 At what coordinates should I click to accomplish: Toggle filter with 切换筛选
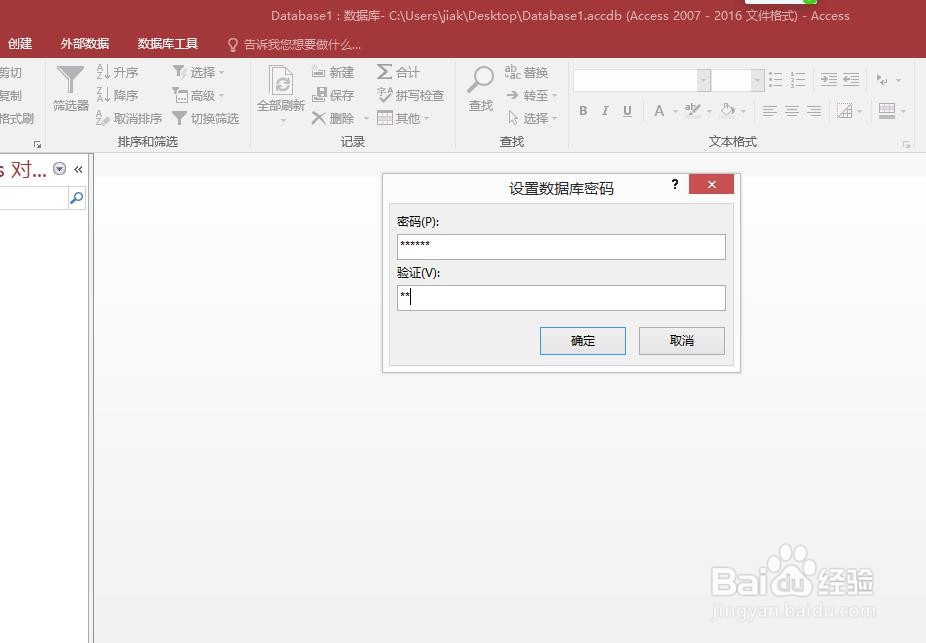pos(206,118)
